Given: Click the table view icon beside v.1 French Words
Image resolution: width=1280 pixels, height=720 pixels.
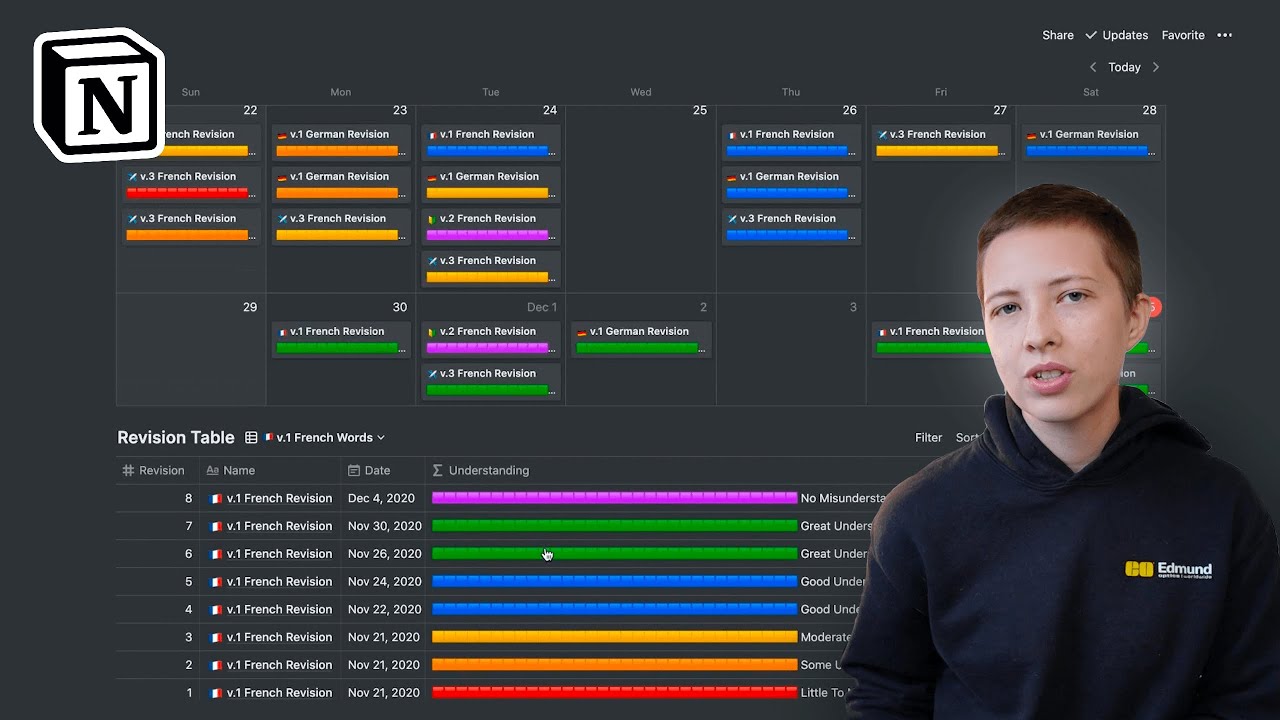Looking at the screenshot, I should coord(251,438).
